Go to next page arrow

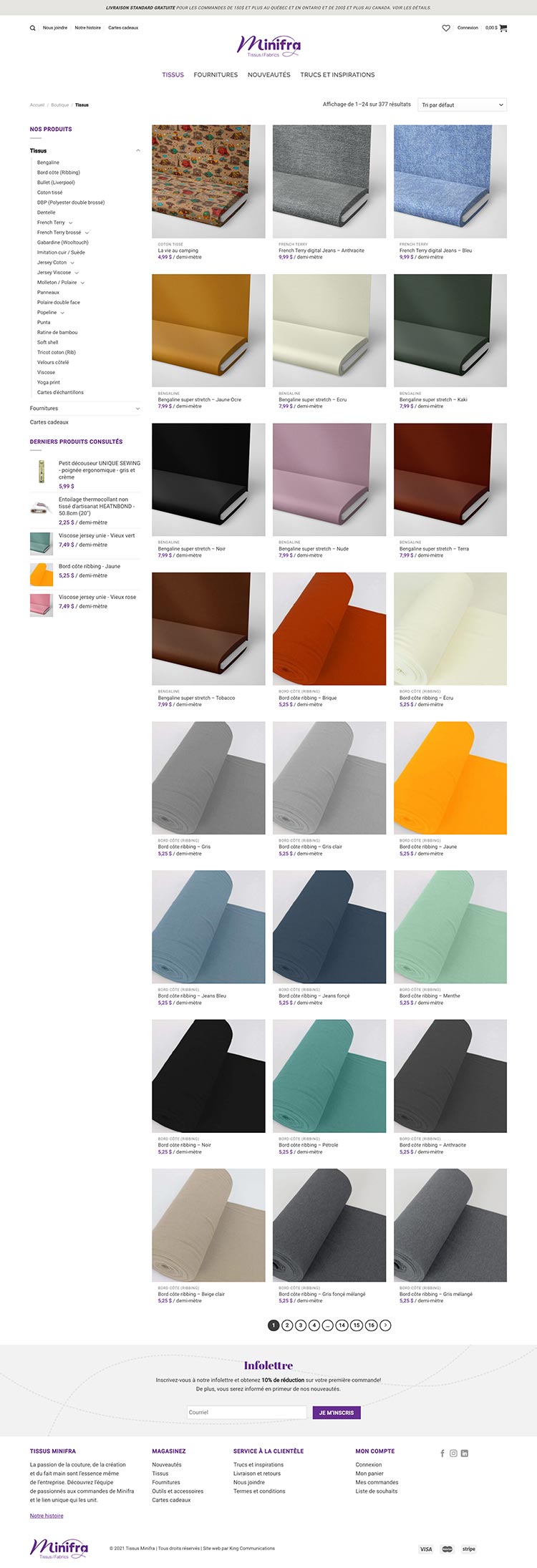(x=386, y=1325)
